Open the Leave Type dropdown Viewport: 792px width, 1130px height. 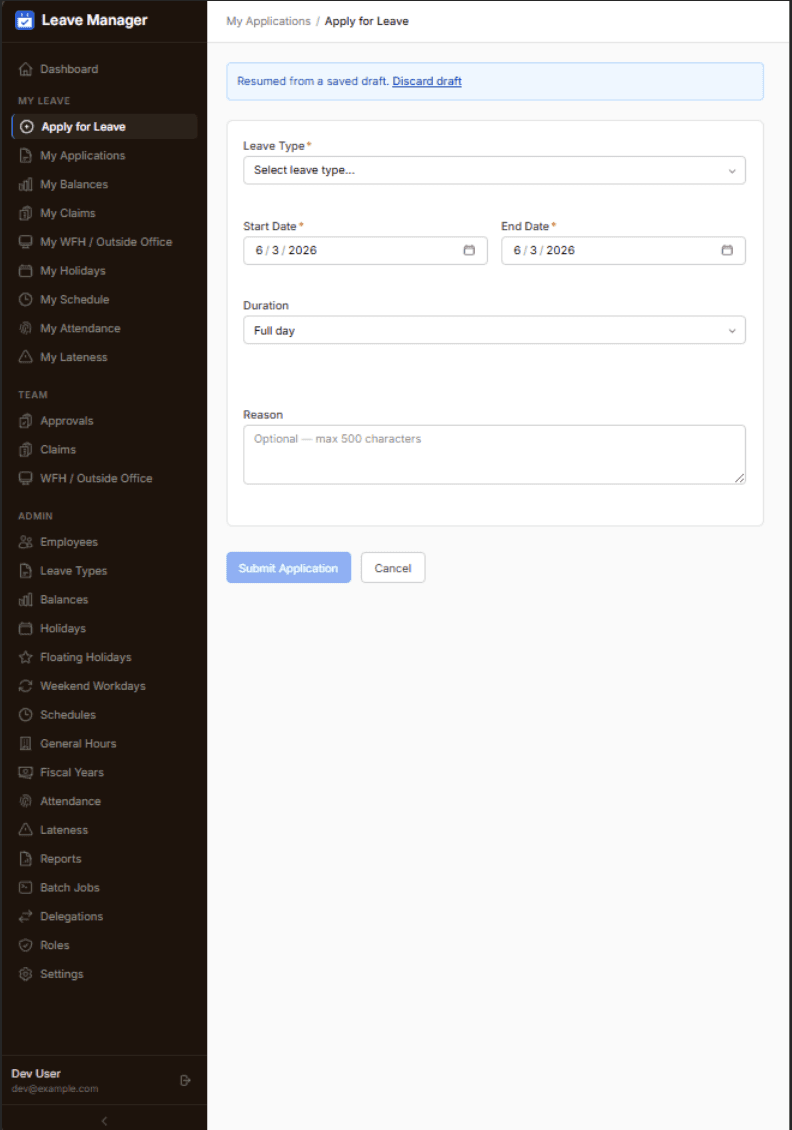pos(494,171)
